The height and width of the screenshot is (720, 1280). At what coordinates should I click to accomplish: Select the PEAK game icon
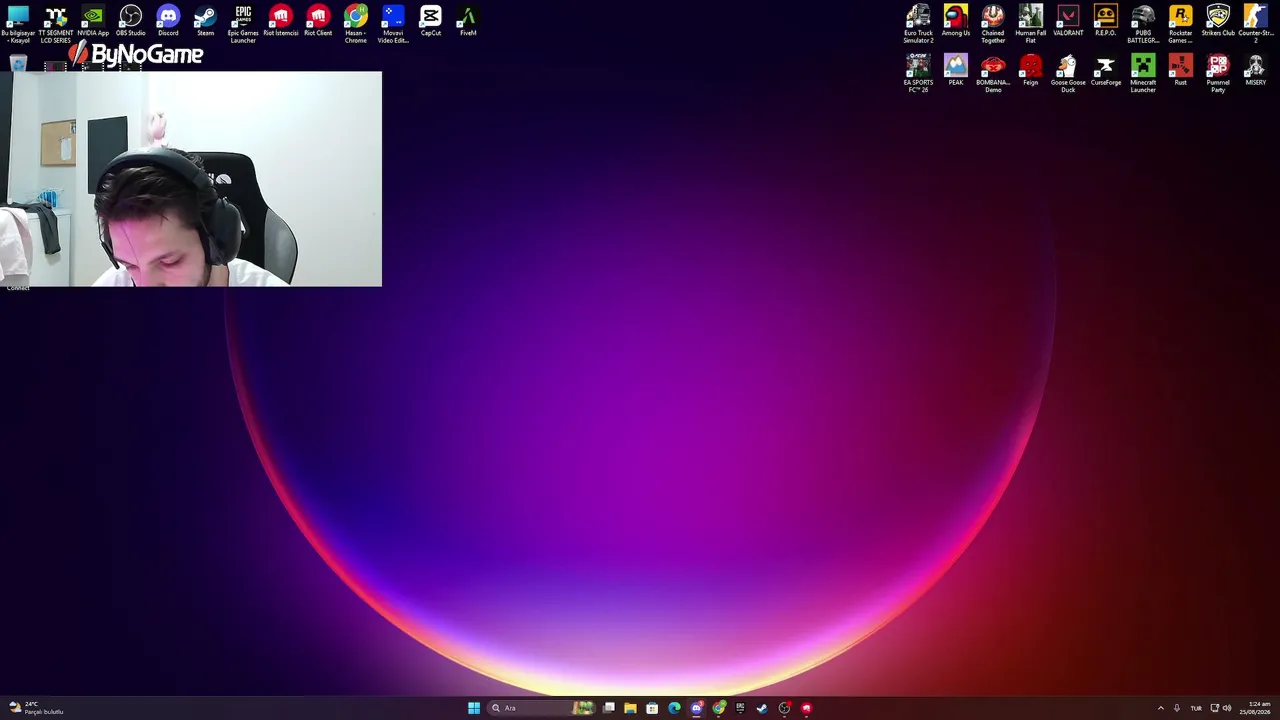956,71
